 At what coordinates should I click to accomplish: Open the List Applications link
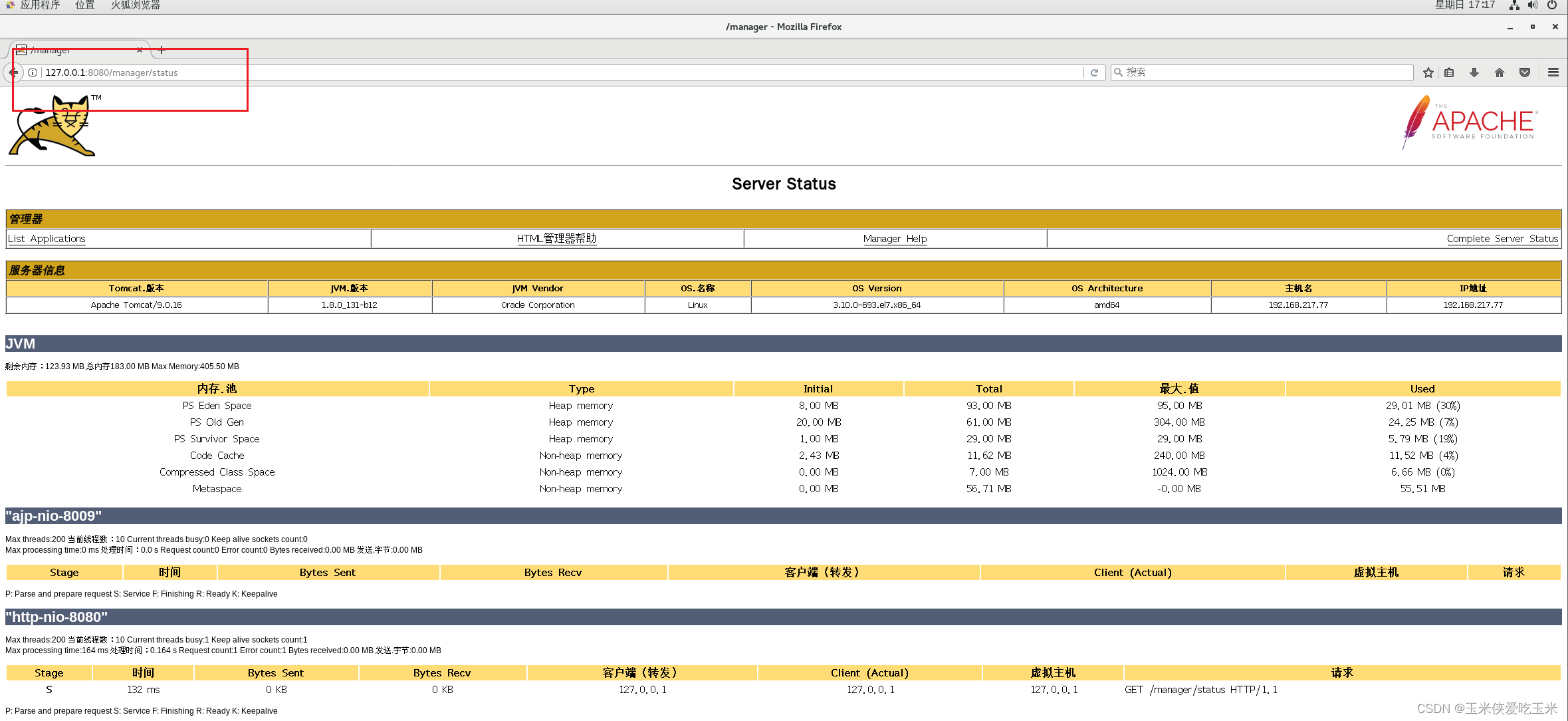click(47, 239)
